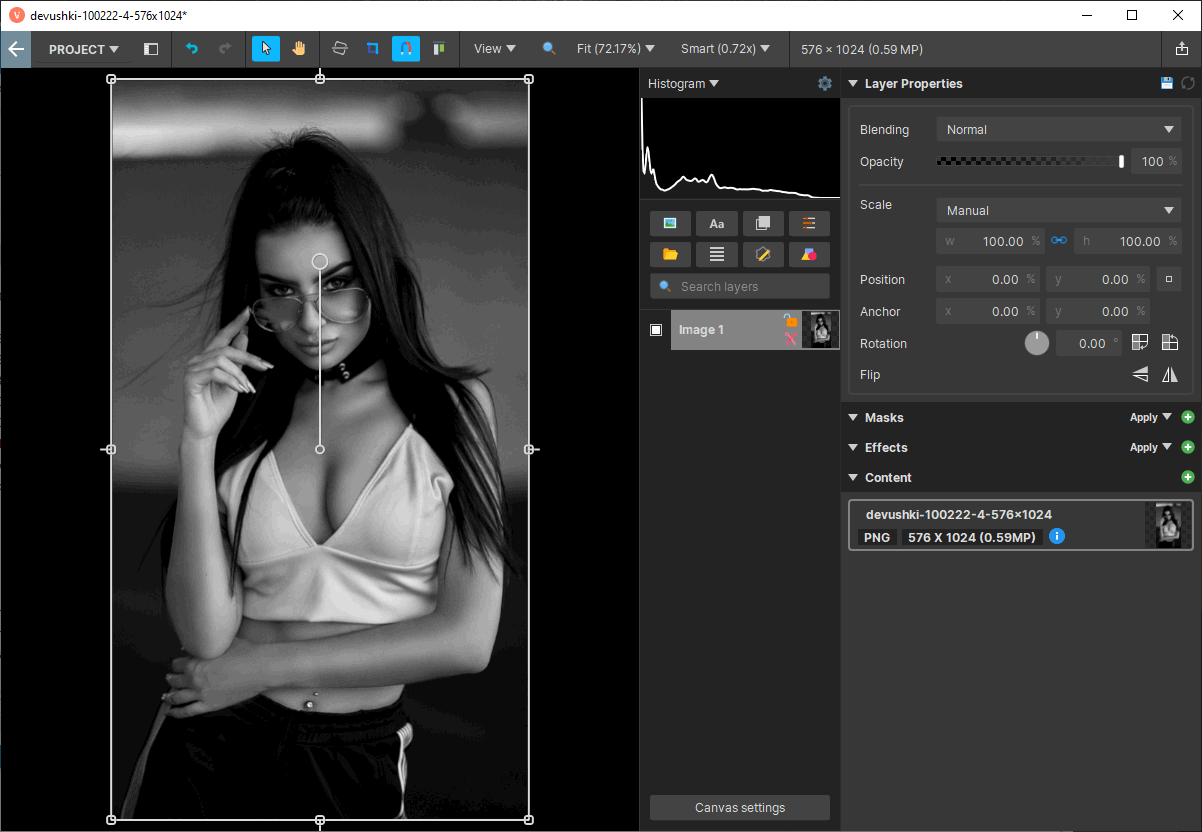Add a new effect with the green plus
This screenshot has width=1202, height=832.
pos(1188,447)
